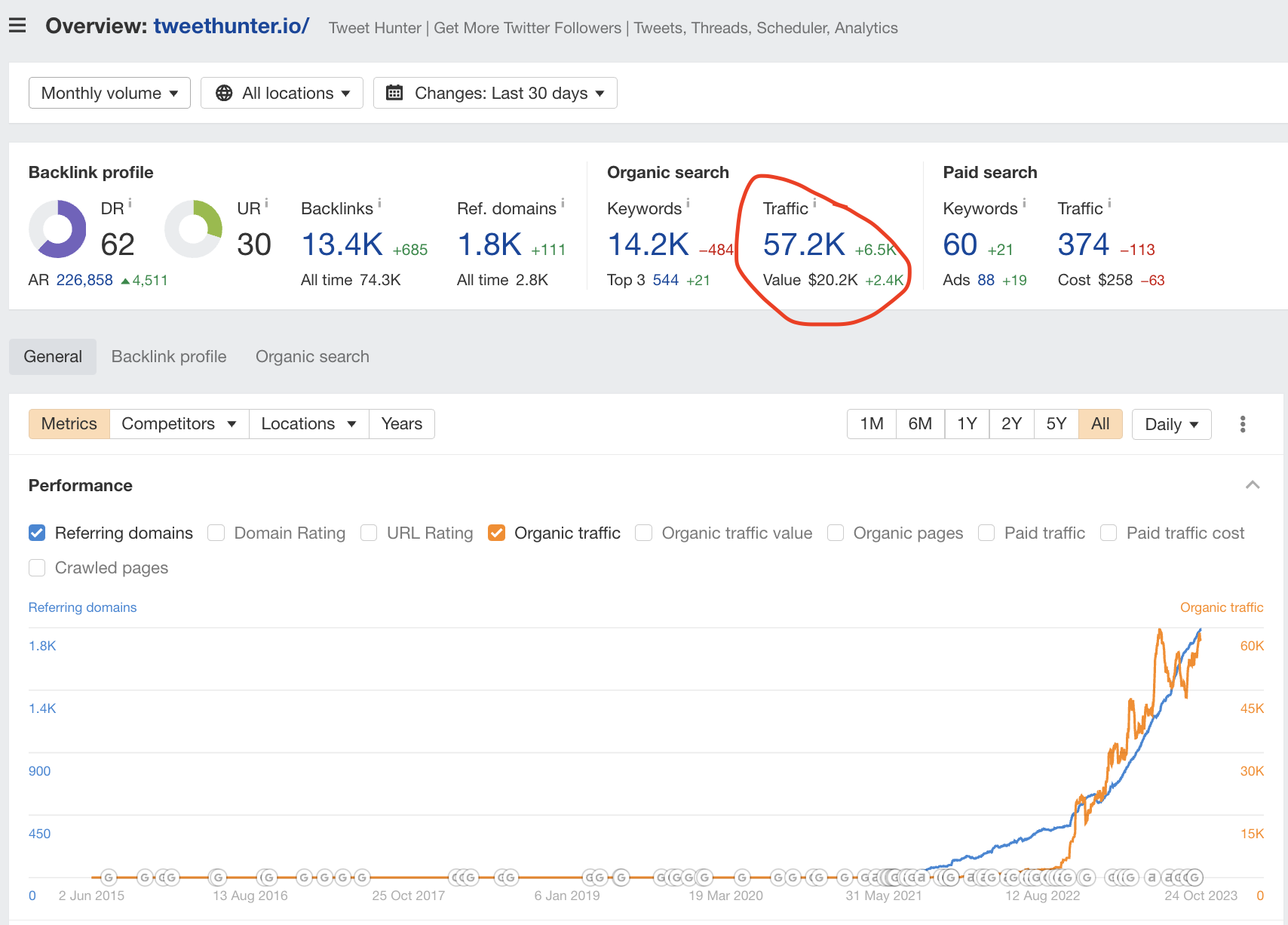Click the Top 3 keywords value 544
The width and height of the screenshot is (1288, 925).
click(x=666, y=280)
